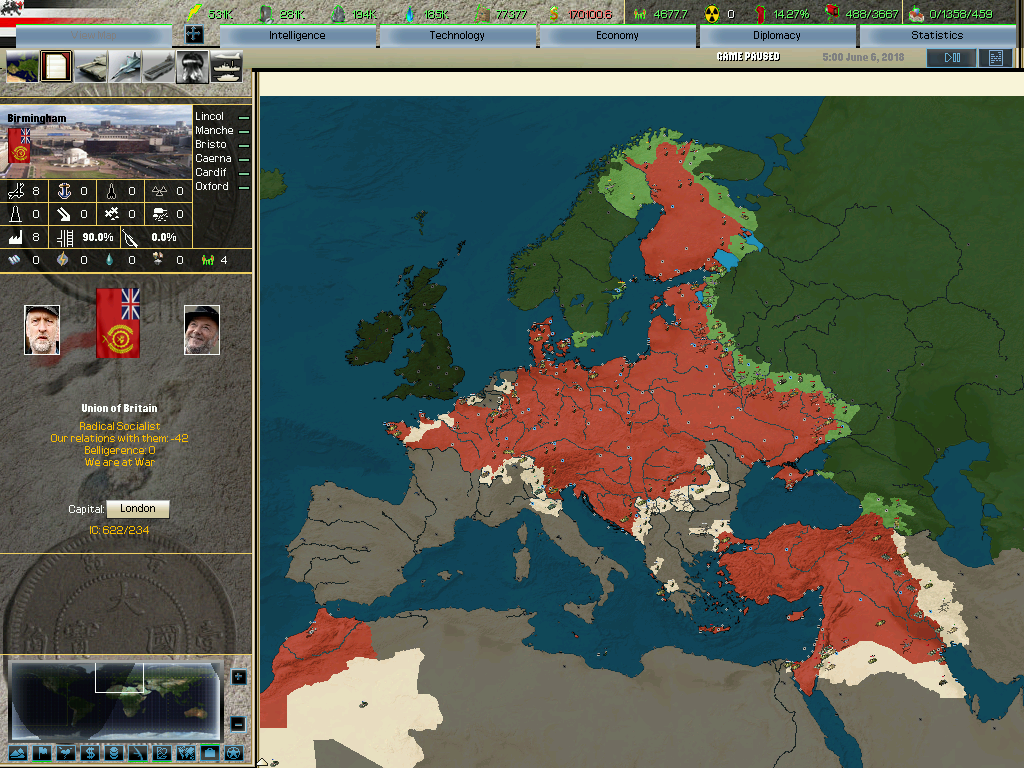
Task: Click the aircraft carrier icon
Action: (159, 67)
